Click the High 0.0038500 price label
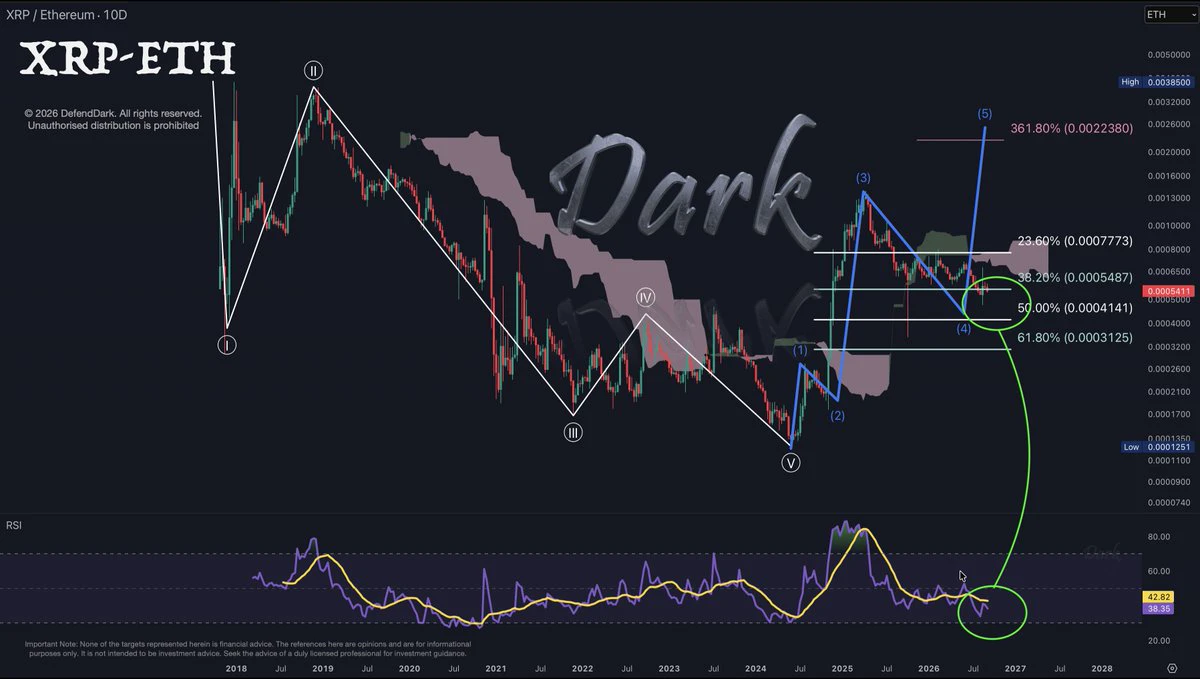Screen dimensions: 1200x679 (1156, 82)
